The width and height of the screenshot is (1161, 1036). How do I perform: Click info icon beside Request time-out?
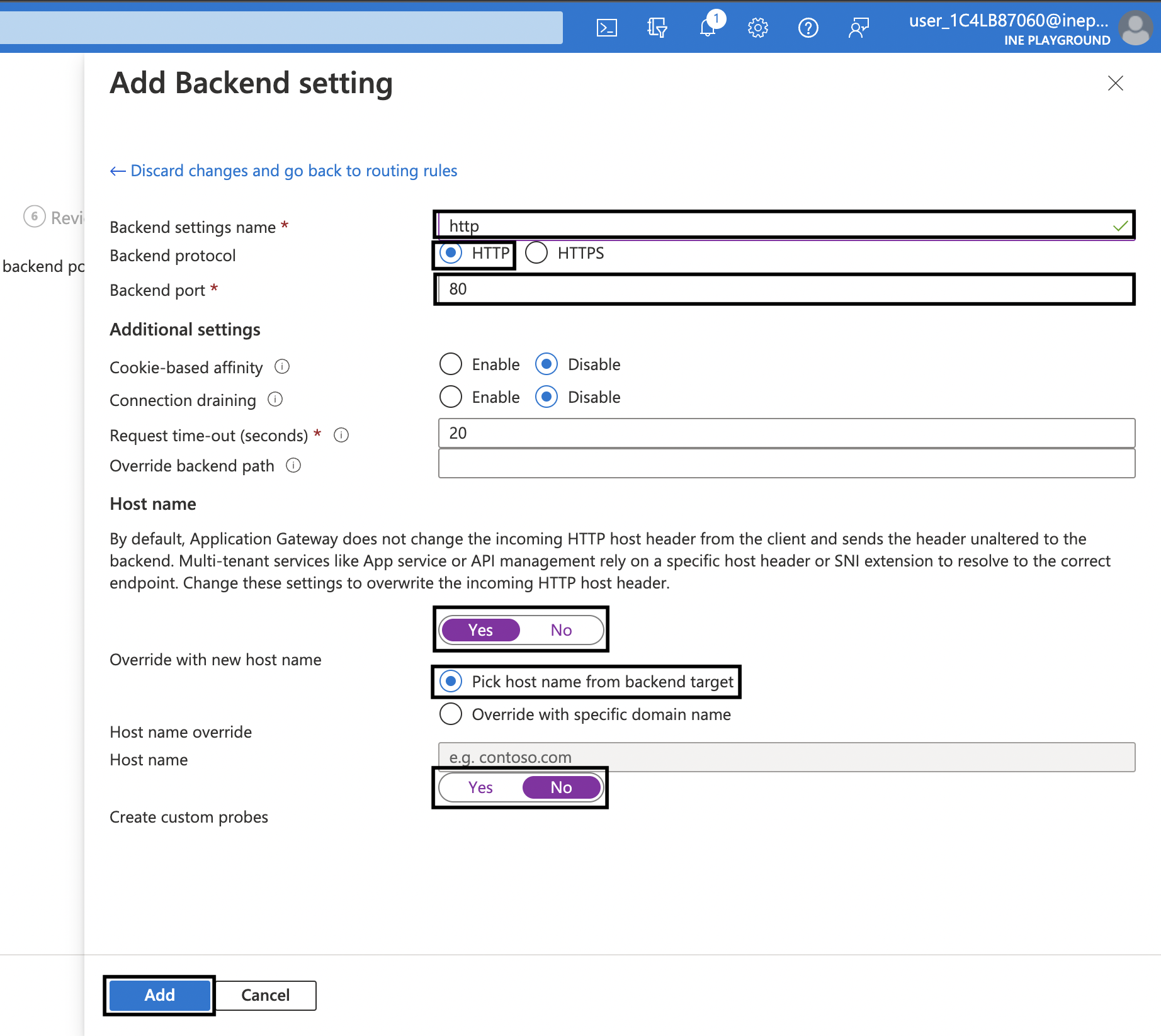tap(341, 435)
